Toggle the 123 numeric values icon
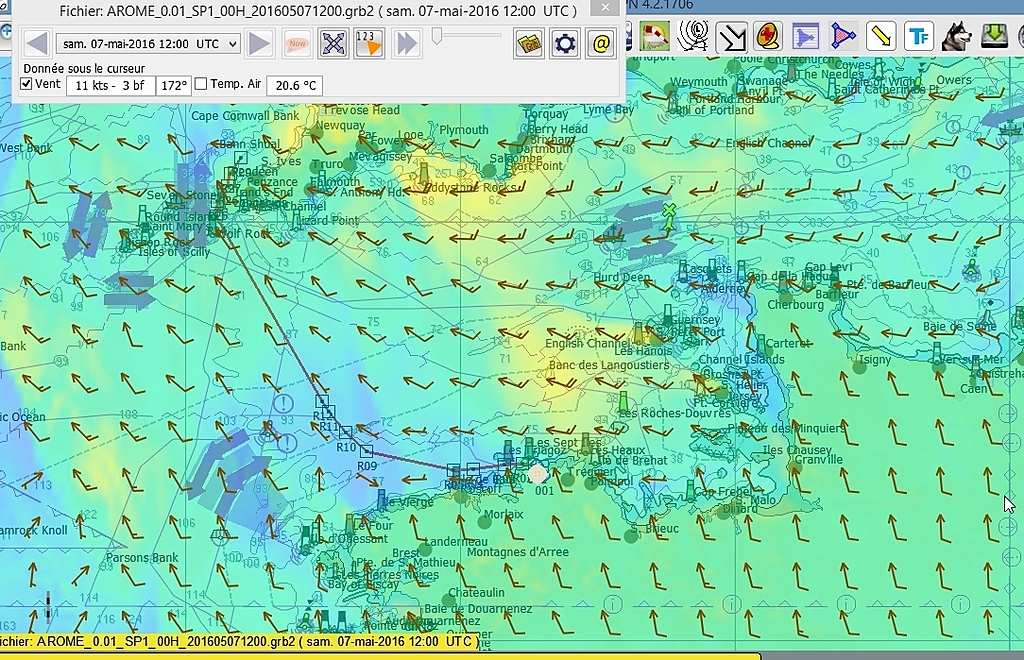Screen dimensions: 1024x660 (369, 44)
